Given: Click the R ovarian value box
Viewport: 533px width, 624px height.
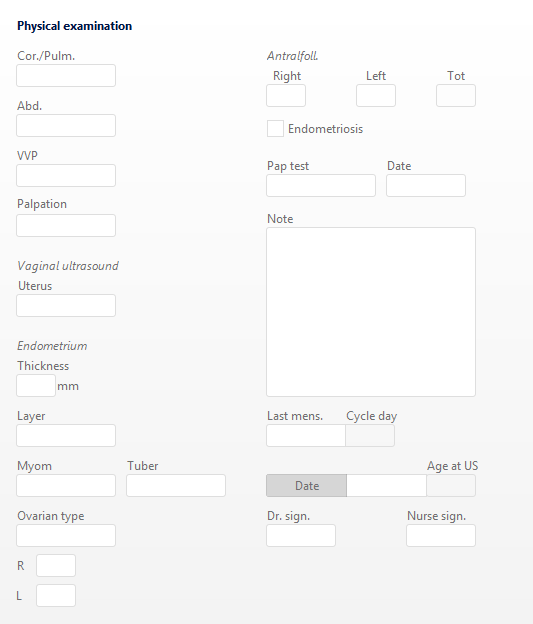Looking at the screenshot, I should click(x=56, y=566).
